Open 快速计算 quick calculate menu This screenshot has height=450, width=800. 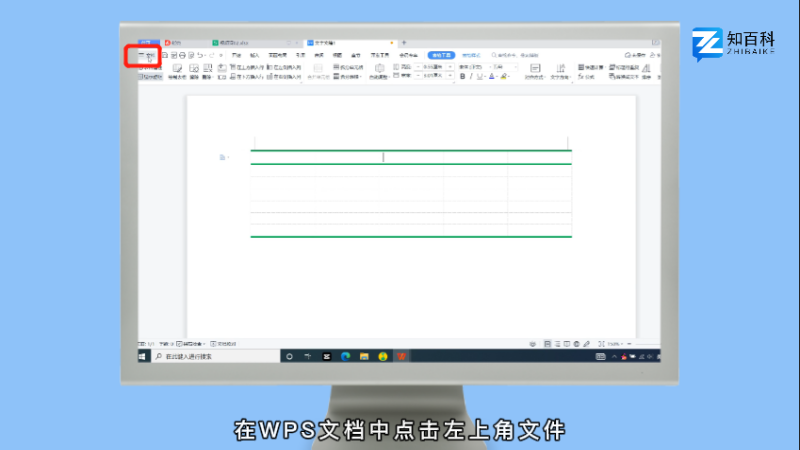pyautogui.click(x=591, y=67)
